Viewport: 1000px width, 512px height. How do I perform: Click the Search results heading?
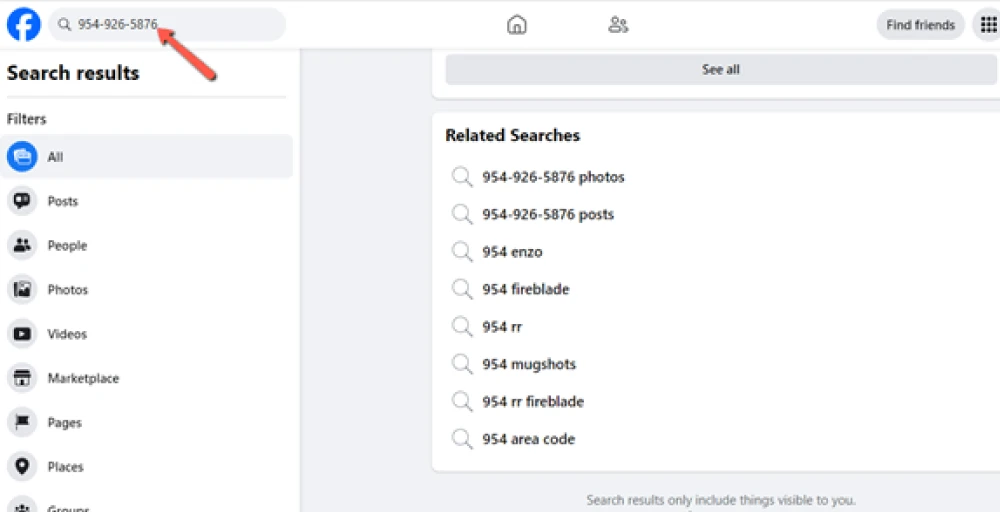(73, 73)
